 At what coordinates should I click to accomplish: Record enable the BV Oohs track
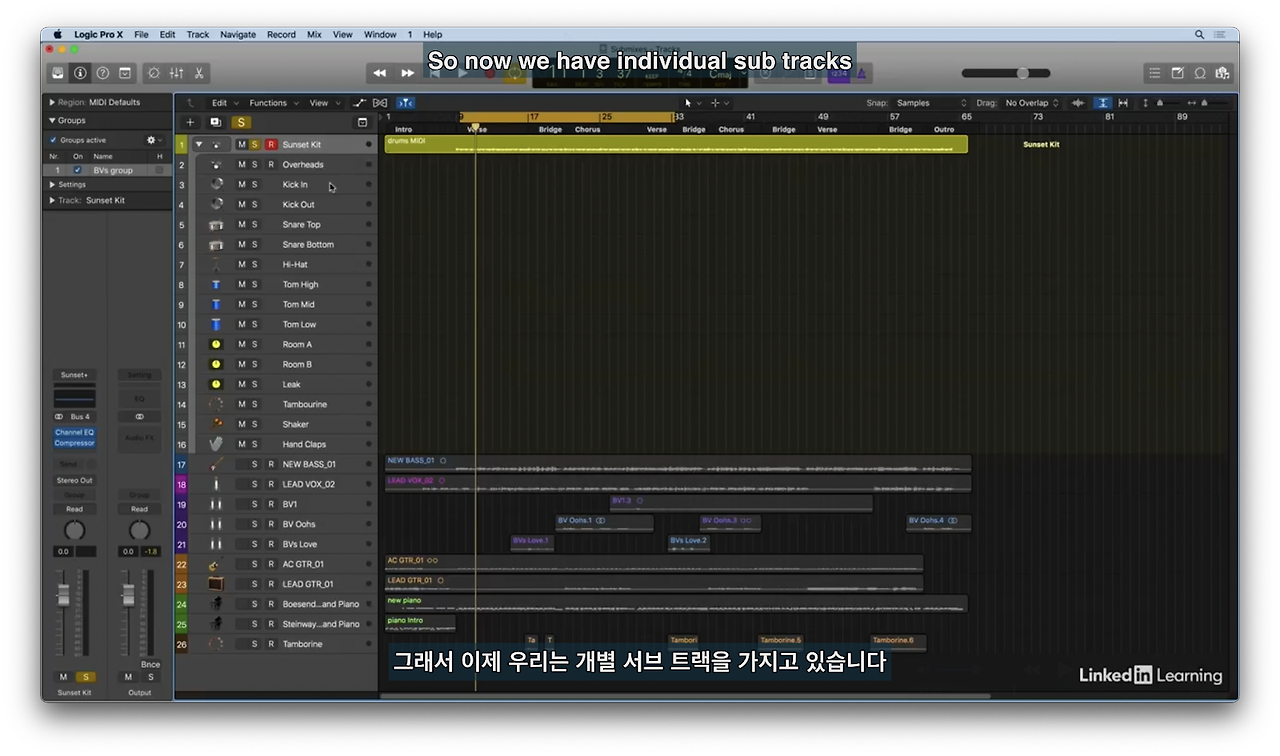(270, 524)
